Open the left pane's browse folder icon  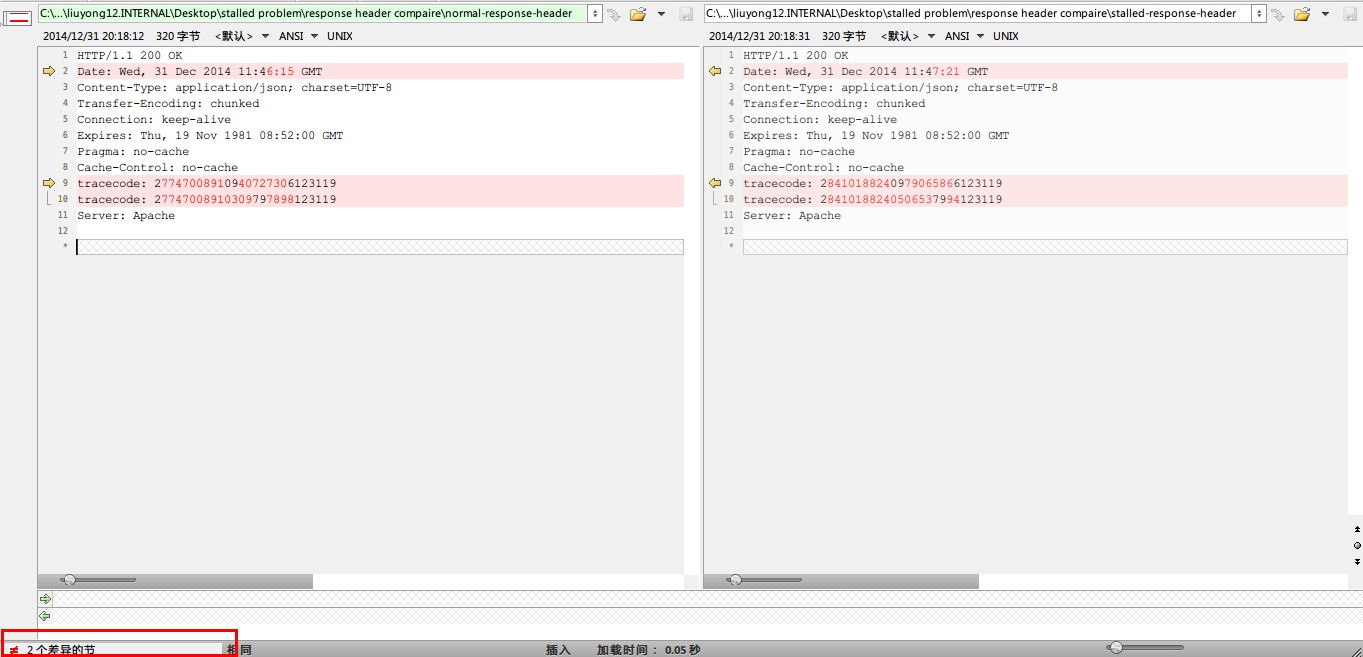click(x=638, y=14)
